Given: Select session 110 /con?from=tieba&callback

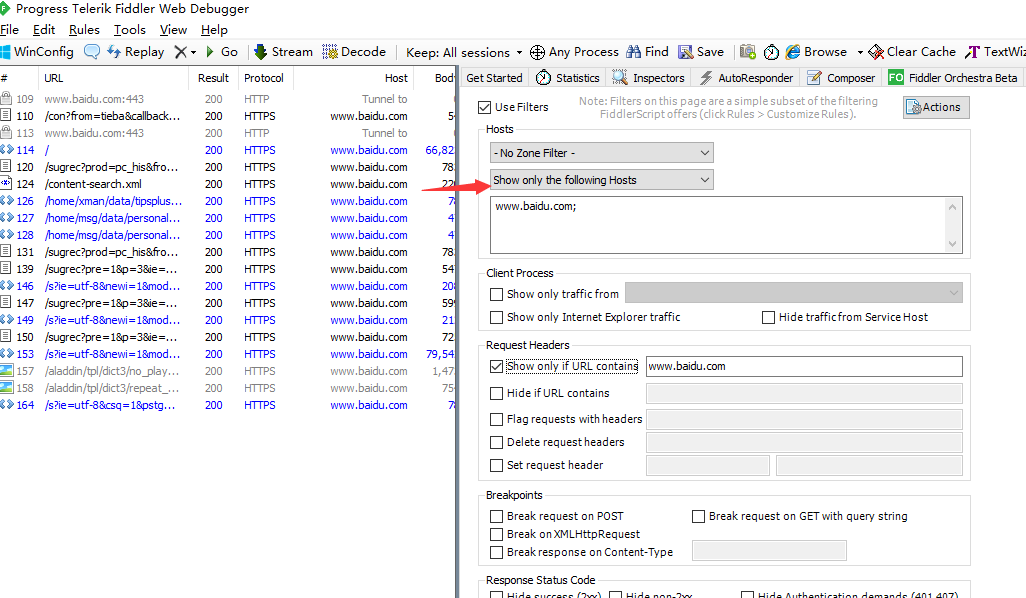Looking at the screenshot, I should click(x=227, y=116).
